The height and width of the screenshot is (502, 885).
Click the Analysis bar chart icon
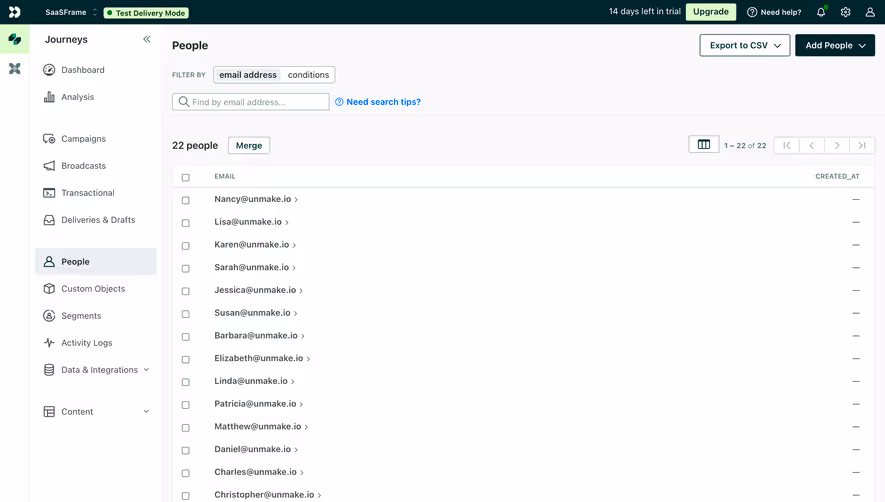tap(49, 97)
